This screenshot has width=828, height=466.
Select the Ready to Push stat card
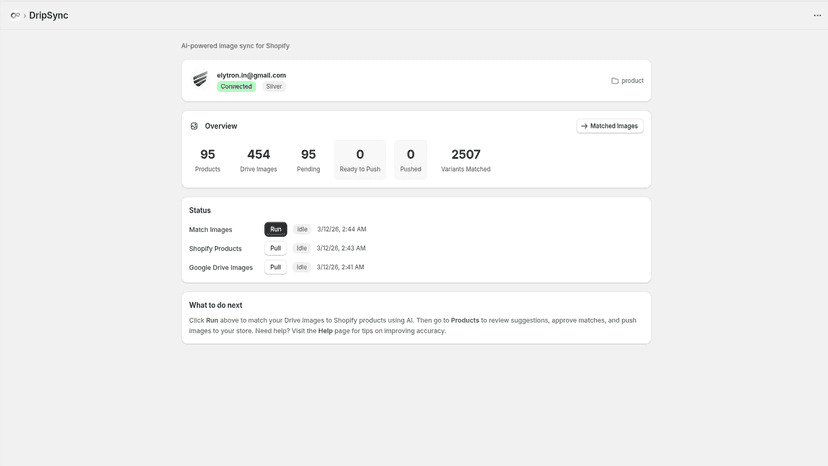(x=360, y=160)
